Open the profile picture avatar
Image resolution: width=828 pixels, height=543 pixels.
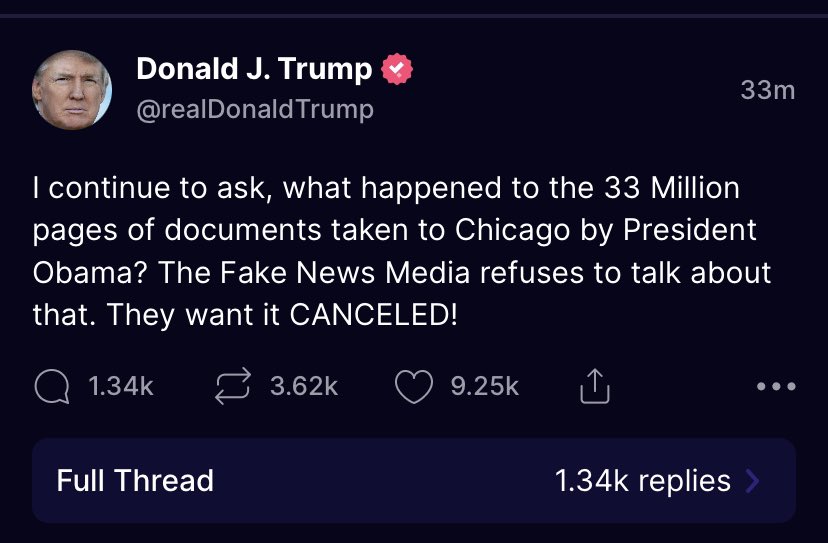click(x=72, y=90)
